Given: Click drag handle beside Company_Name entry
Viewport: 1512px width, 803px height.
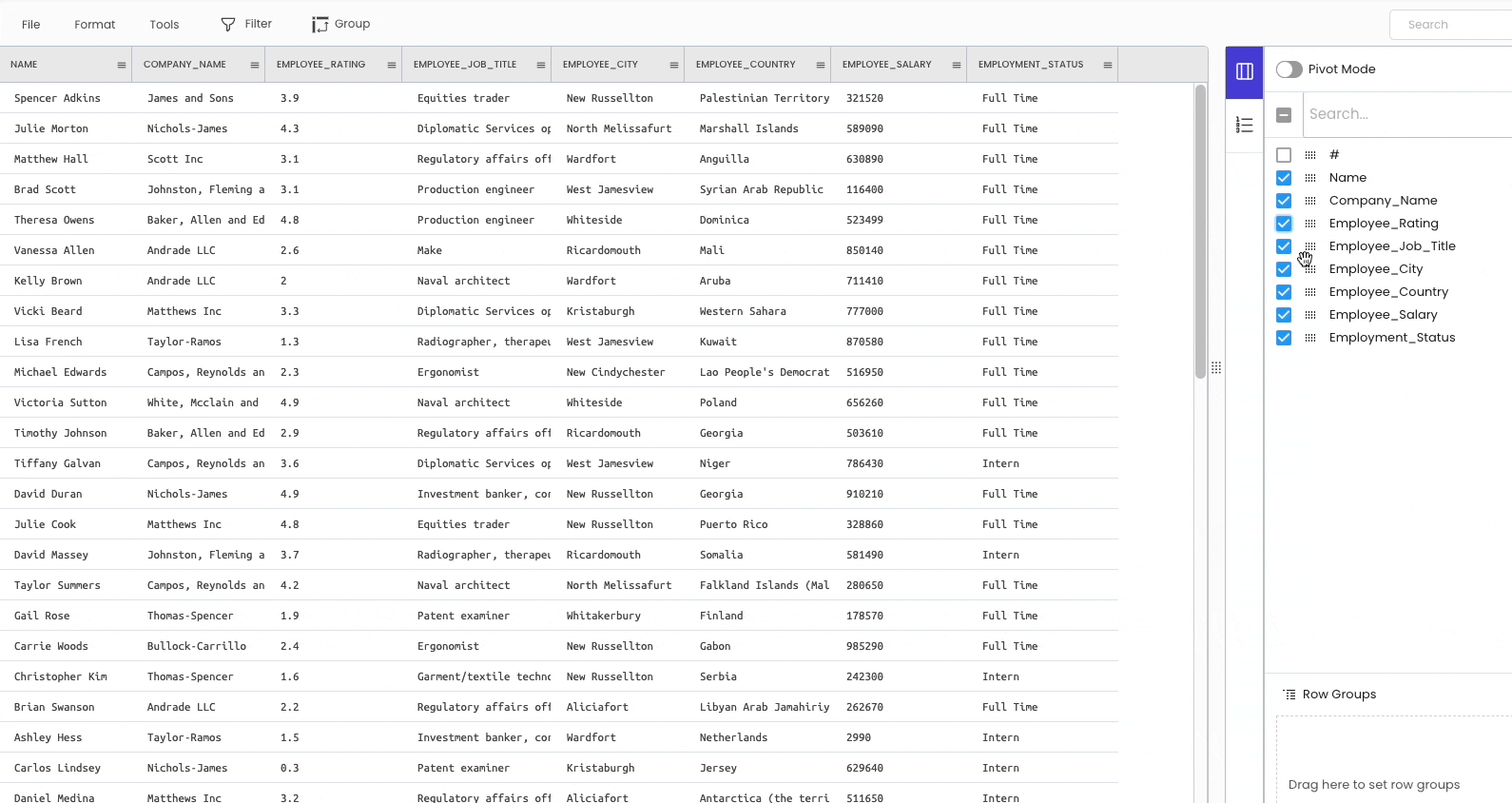Looking at the screenshot, I should coord(1310,201).
